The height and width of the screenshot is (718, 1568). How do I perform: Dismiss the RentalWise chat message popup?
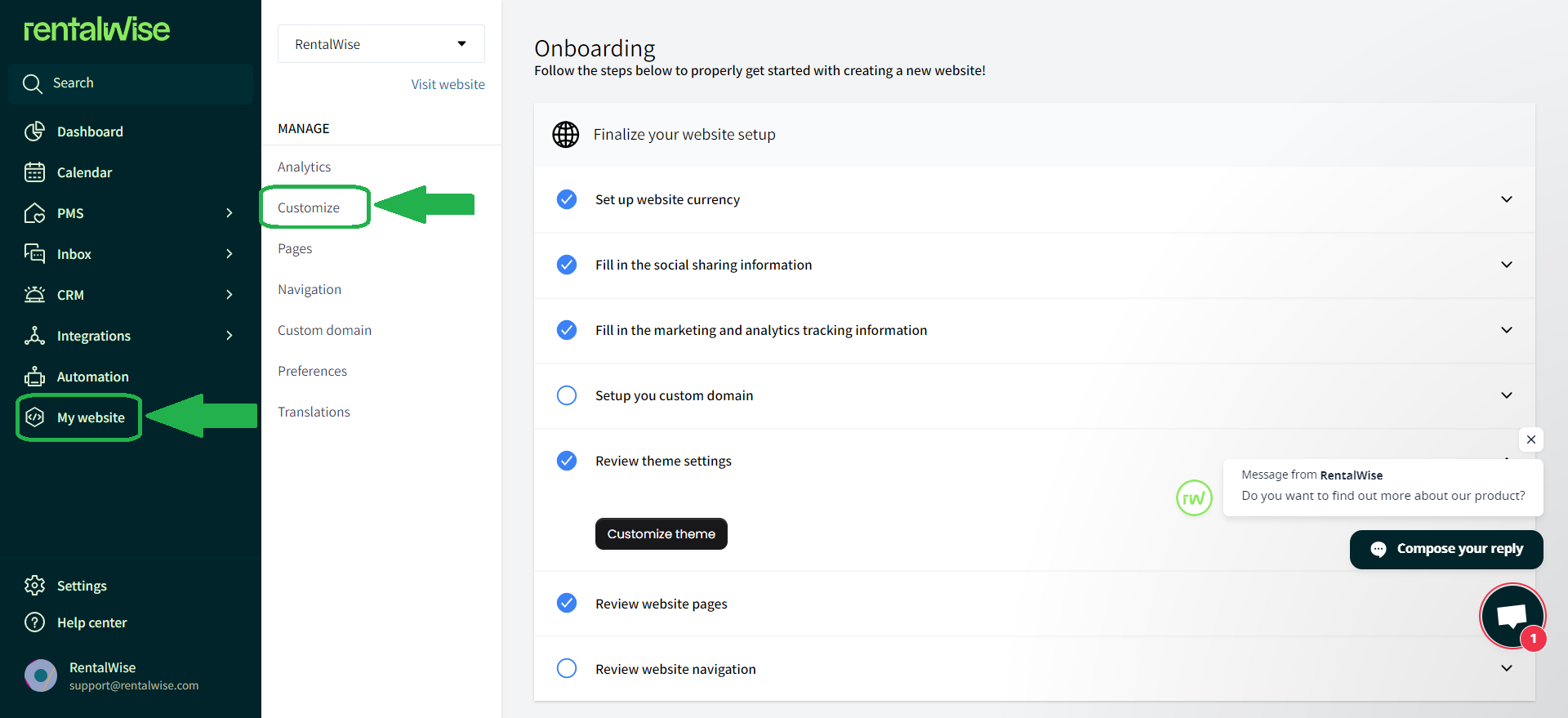coord(1530,439)
